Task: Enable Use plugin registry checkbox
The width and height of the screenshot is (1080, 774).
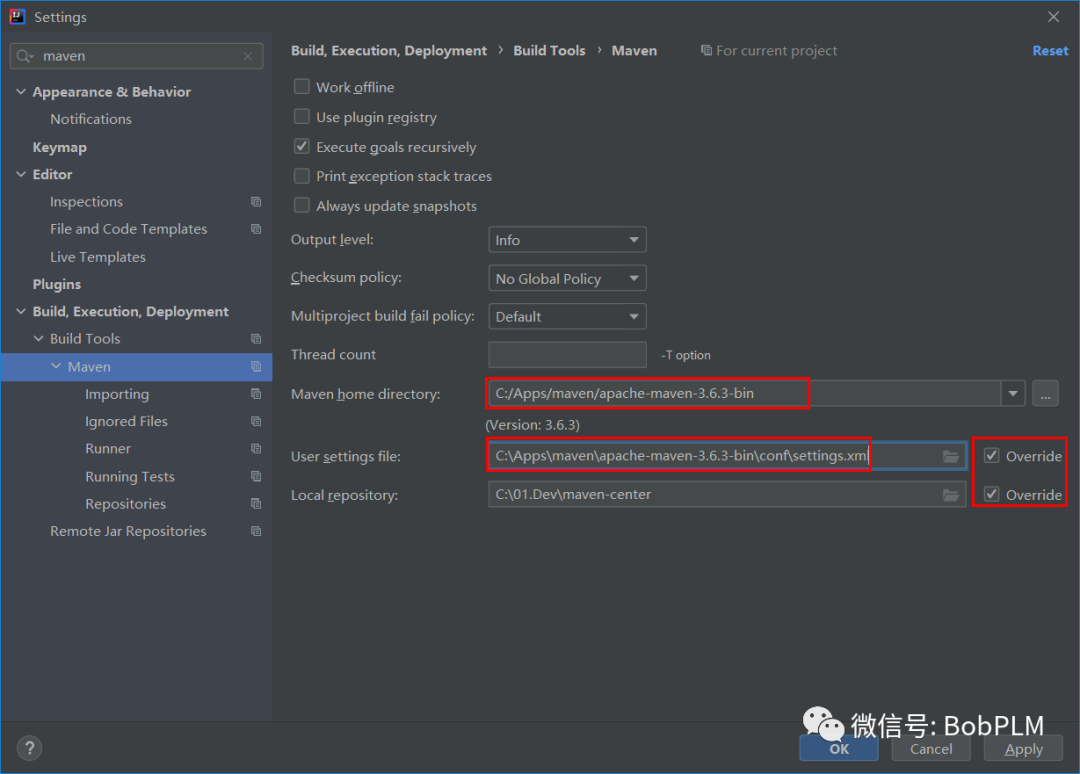Action: pyautogui.click(x=302, y=116)
